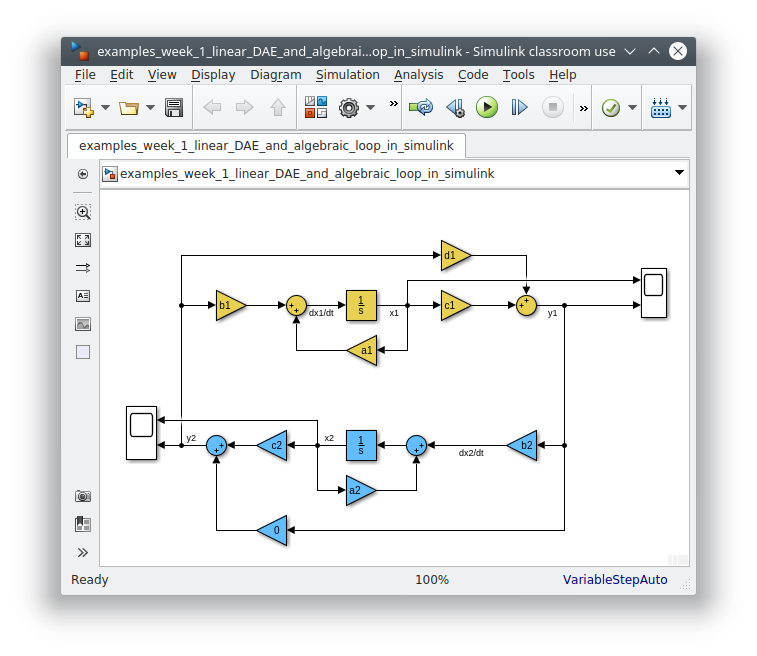This screenshot has width=757, height=656.
Task: Select Fit to View icon in palette
Action: click(83, 240)
